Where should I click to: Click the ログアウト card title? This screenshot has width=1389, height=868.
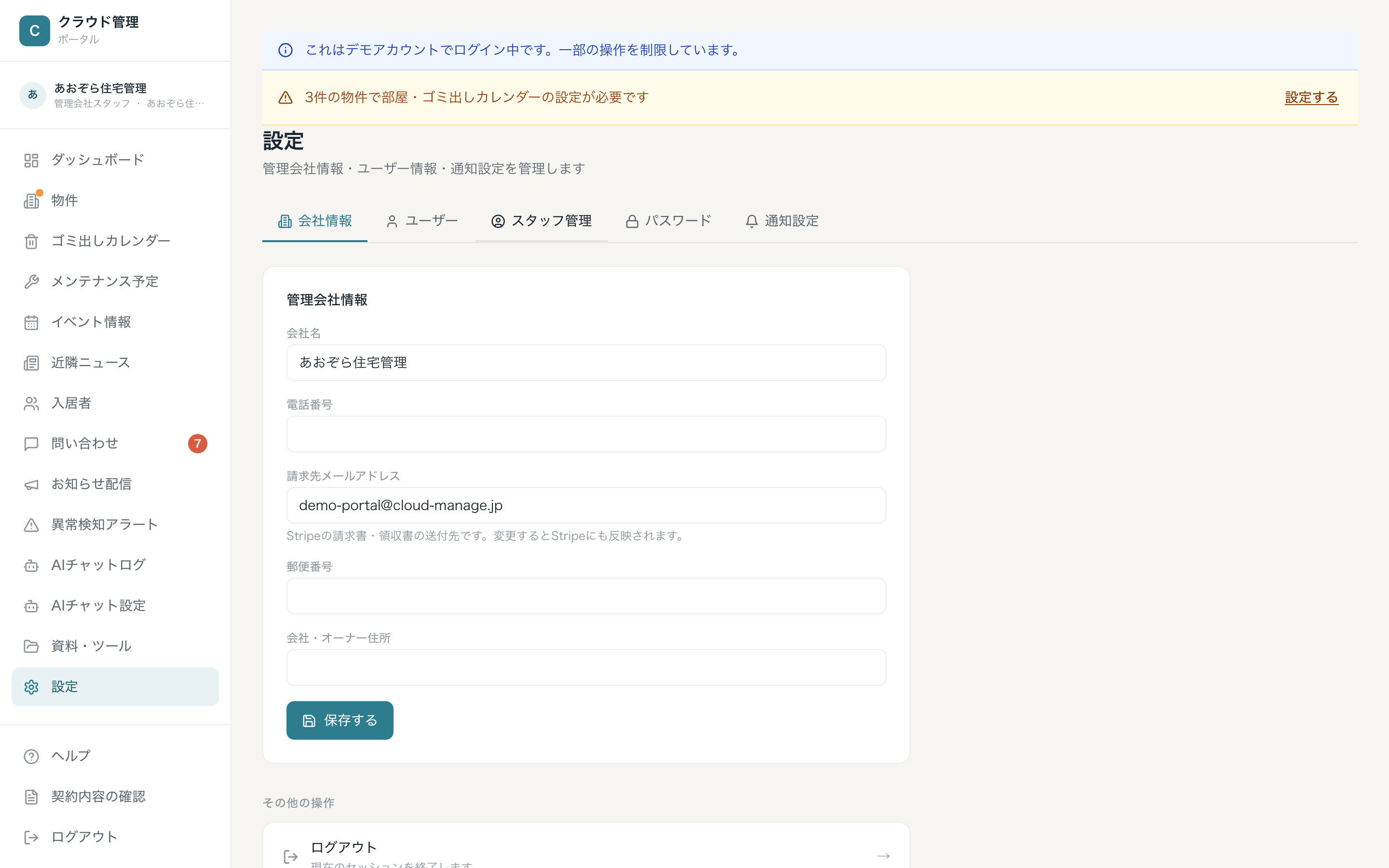coord(344,847)
